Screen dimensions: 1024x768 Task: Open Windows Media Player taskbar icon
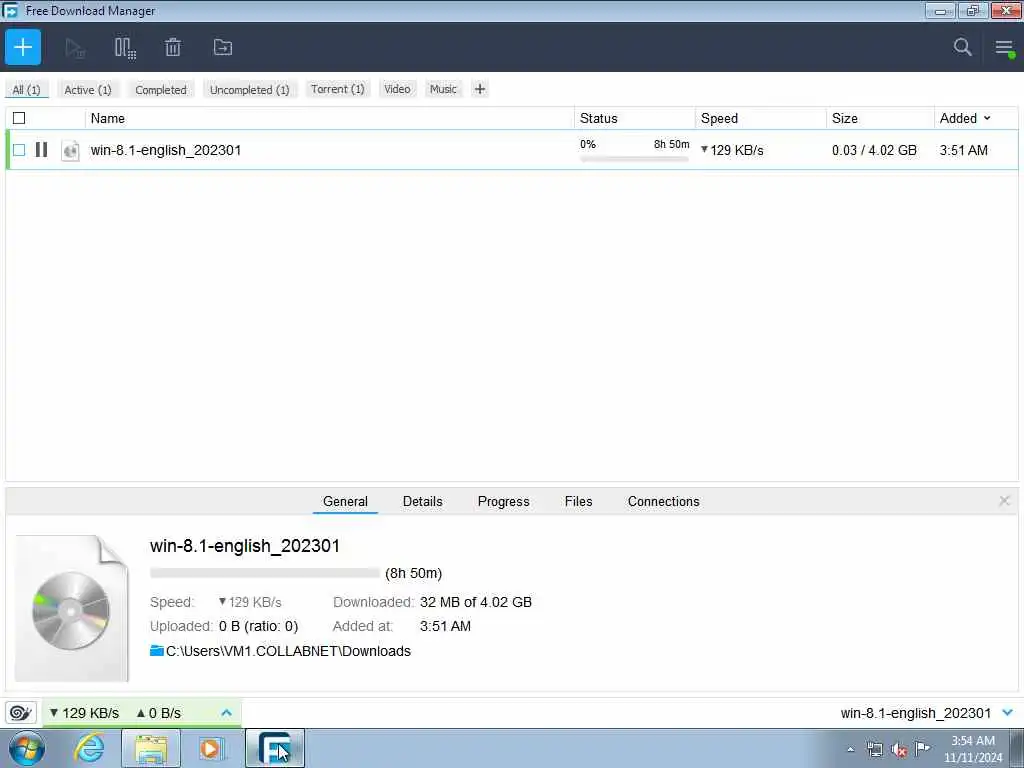coord(212,748)
